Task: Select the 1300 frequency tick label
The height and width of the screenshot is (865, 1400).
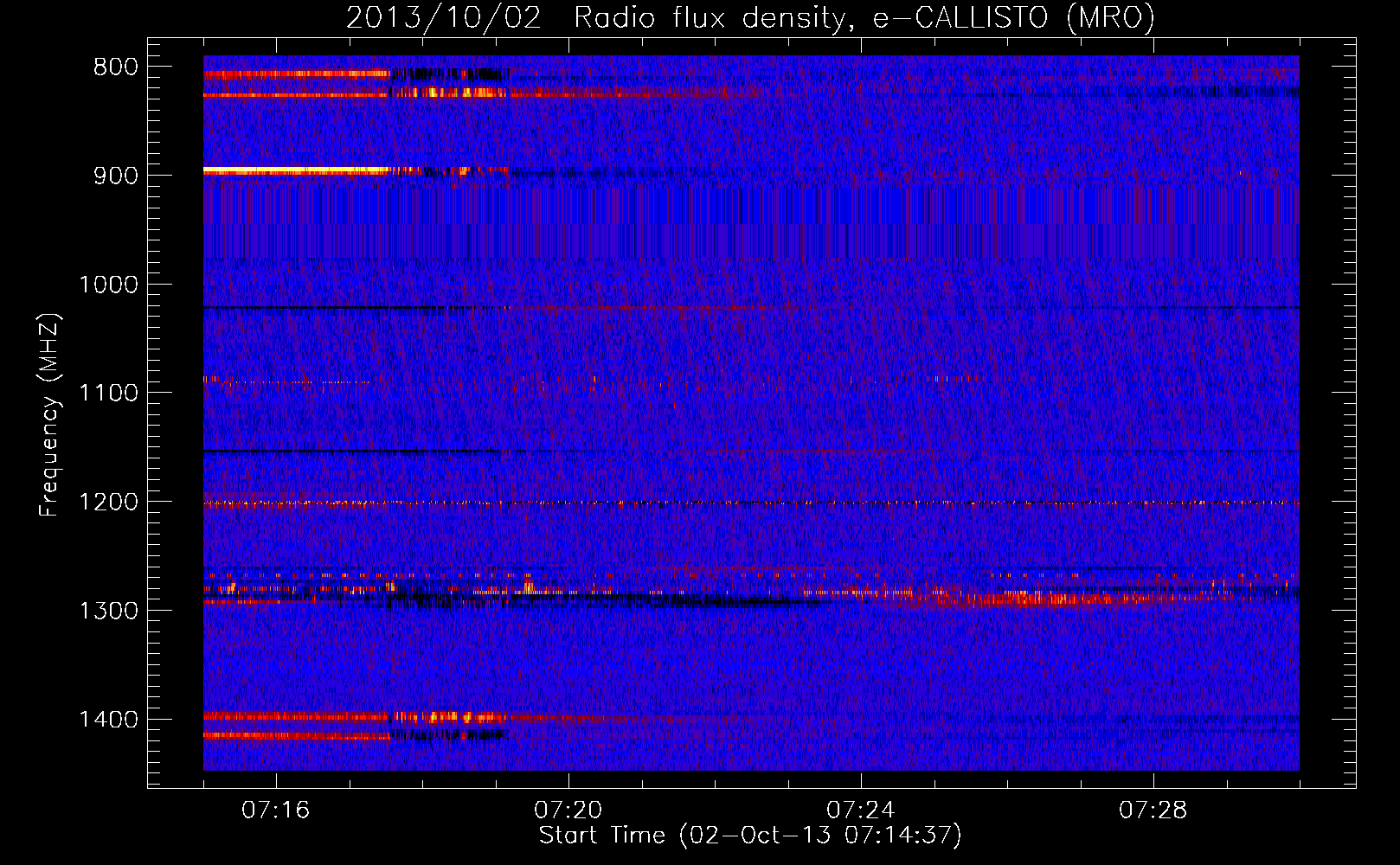Action: coord(108,612)
